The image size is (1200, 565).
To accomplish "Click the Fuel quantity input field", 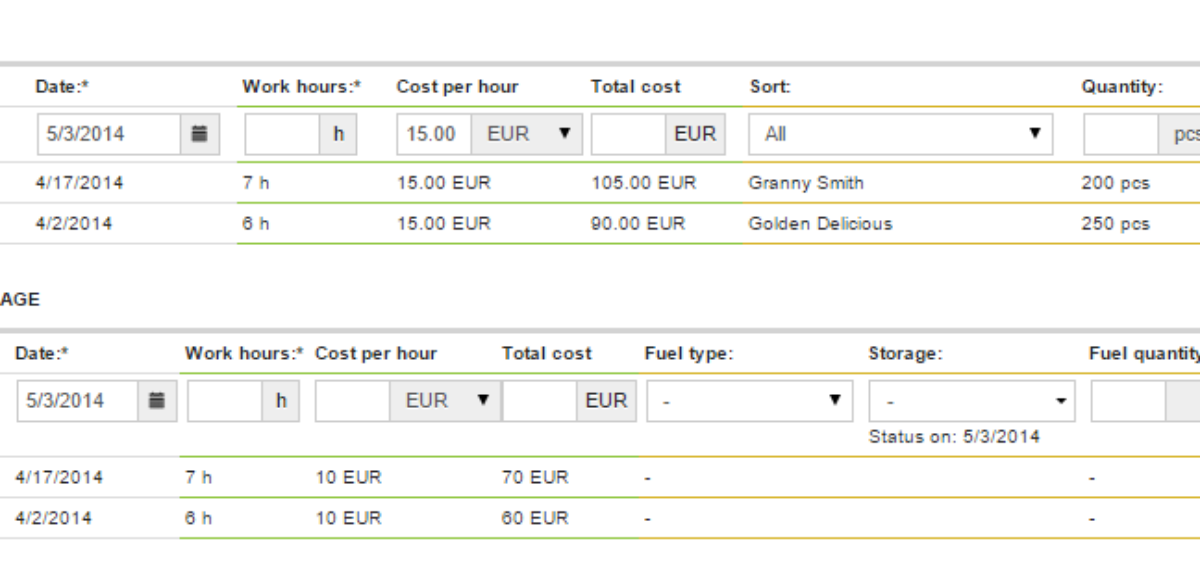I will [x=1128, y=400].
